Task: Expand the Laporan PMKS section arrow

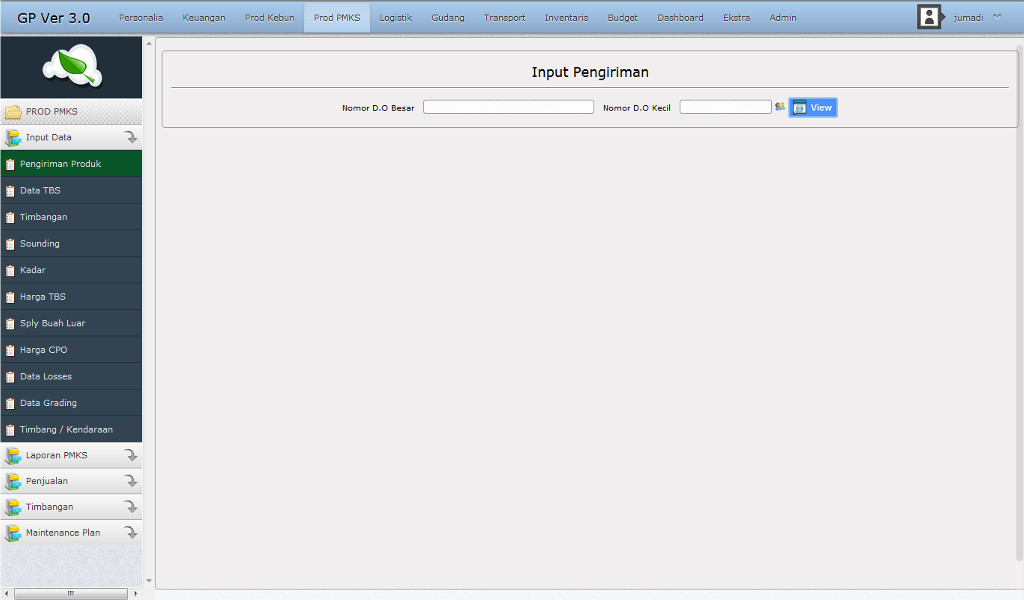Action: tap(131, 455)
